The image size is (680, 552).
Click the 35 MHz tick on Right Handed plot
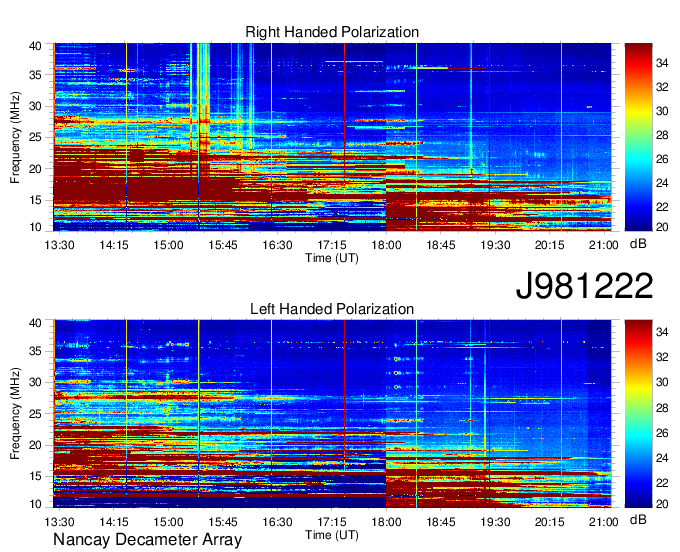point(35,75)
